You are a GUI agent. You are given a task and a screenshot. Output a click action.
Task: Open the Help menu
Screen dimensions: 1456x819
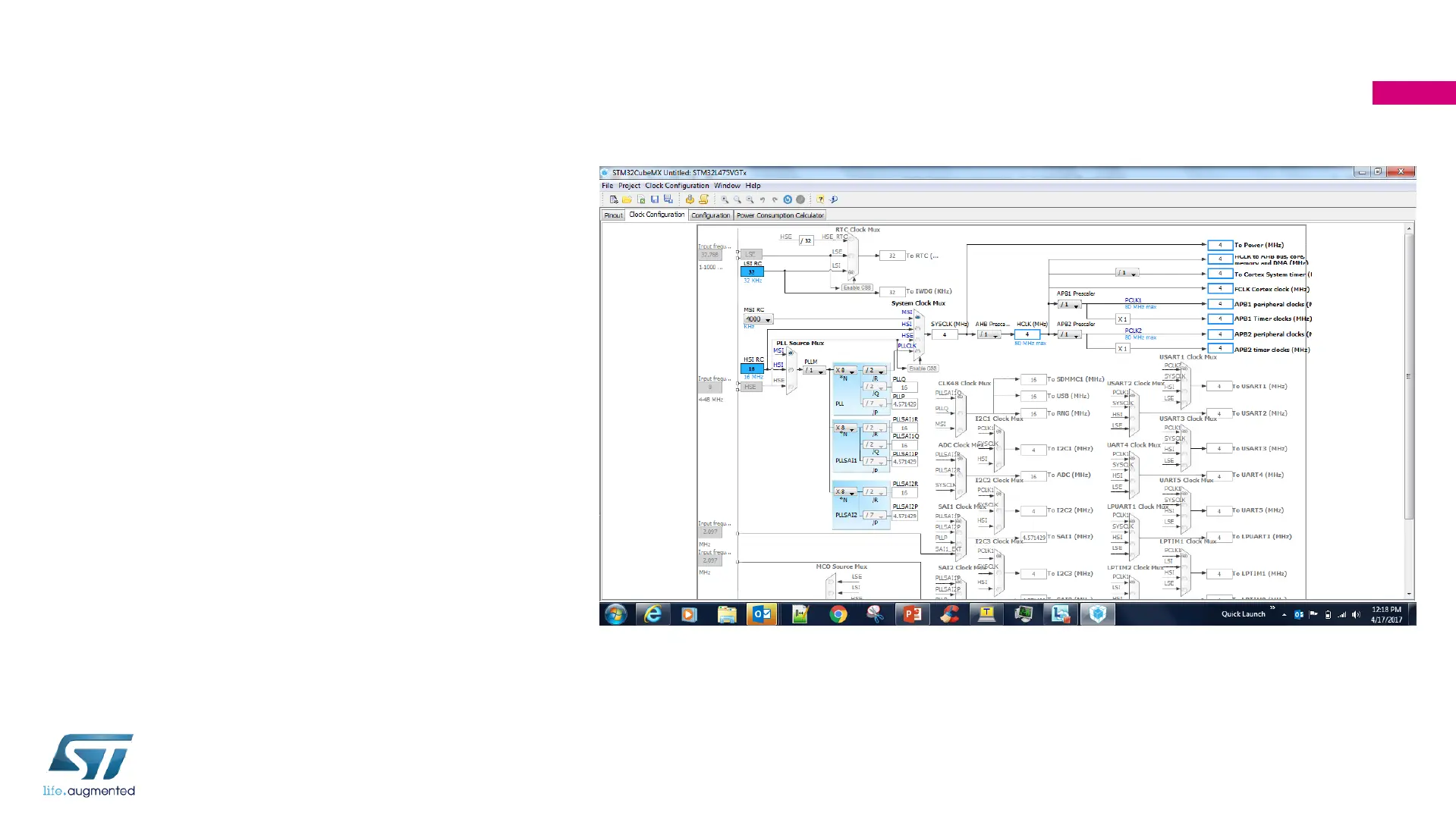click(753, 186)
